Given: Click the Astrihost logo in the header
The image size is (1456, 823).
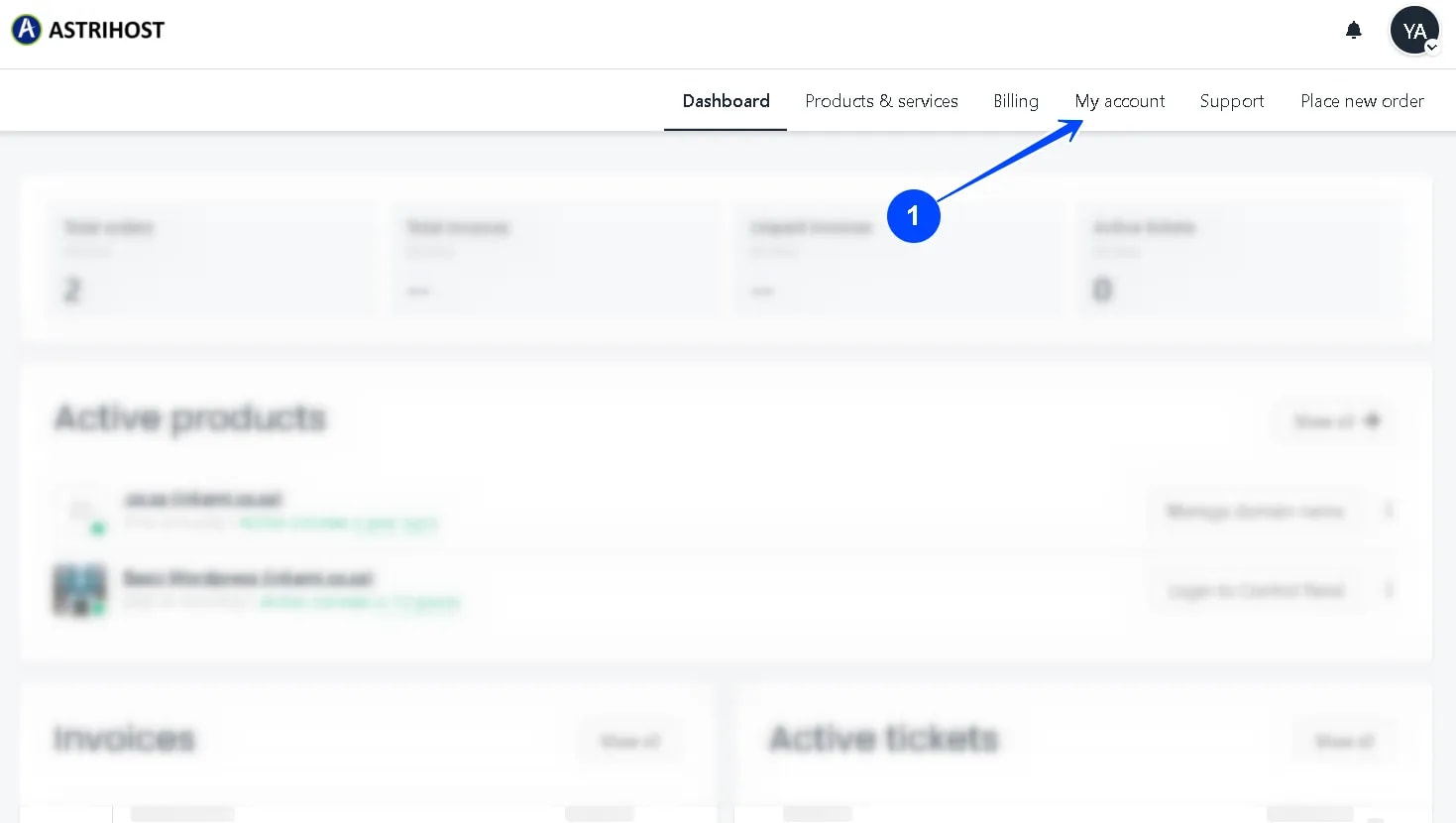Looking at the screenshot, I should click(87, 29).
